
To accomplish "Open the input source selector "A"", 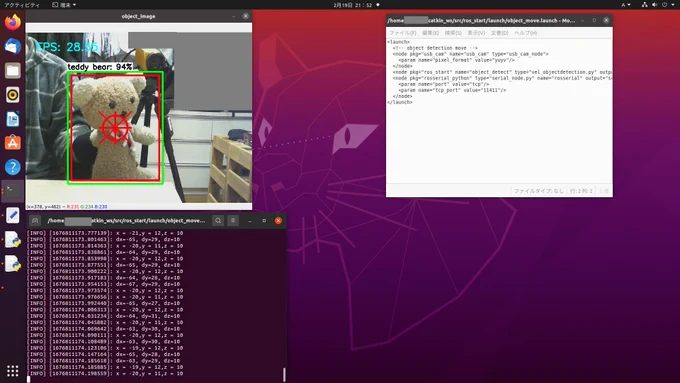I will click(625, 5).
